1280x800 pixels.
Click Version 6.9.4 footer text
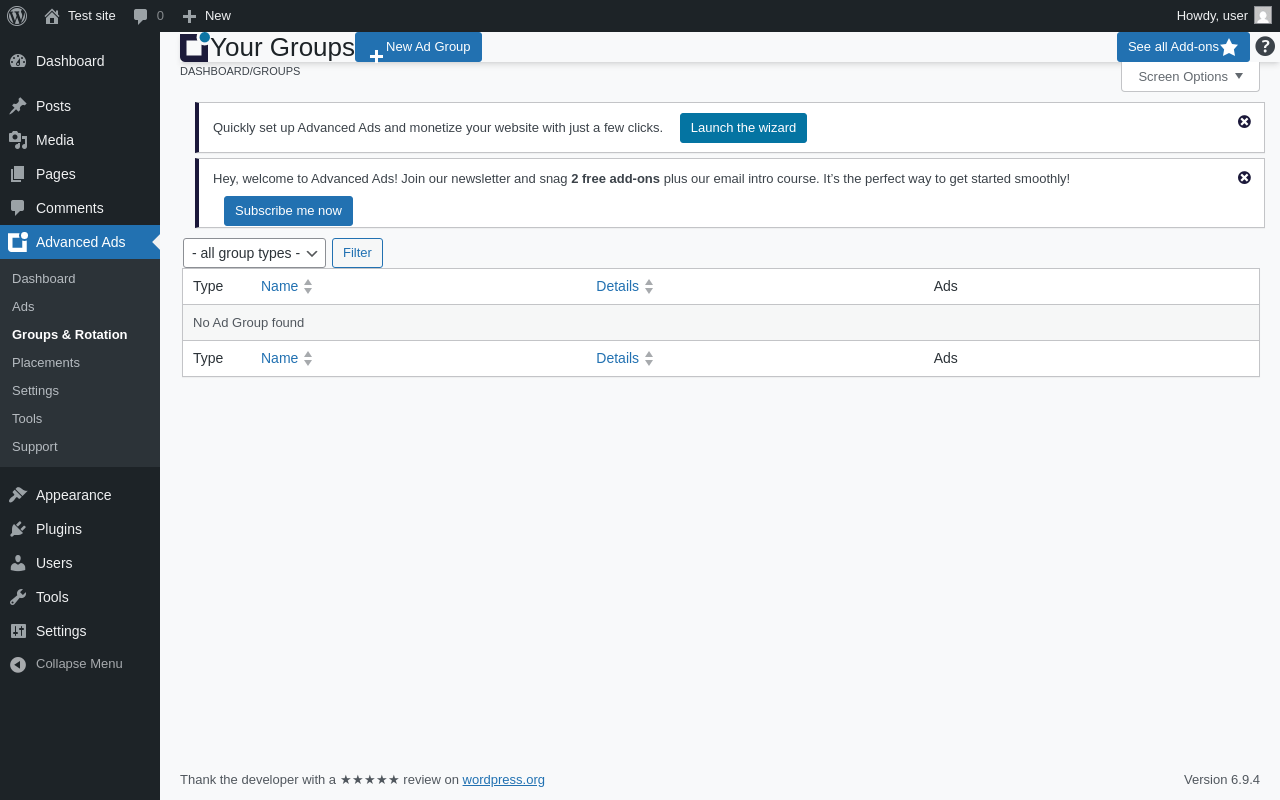1222,780
